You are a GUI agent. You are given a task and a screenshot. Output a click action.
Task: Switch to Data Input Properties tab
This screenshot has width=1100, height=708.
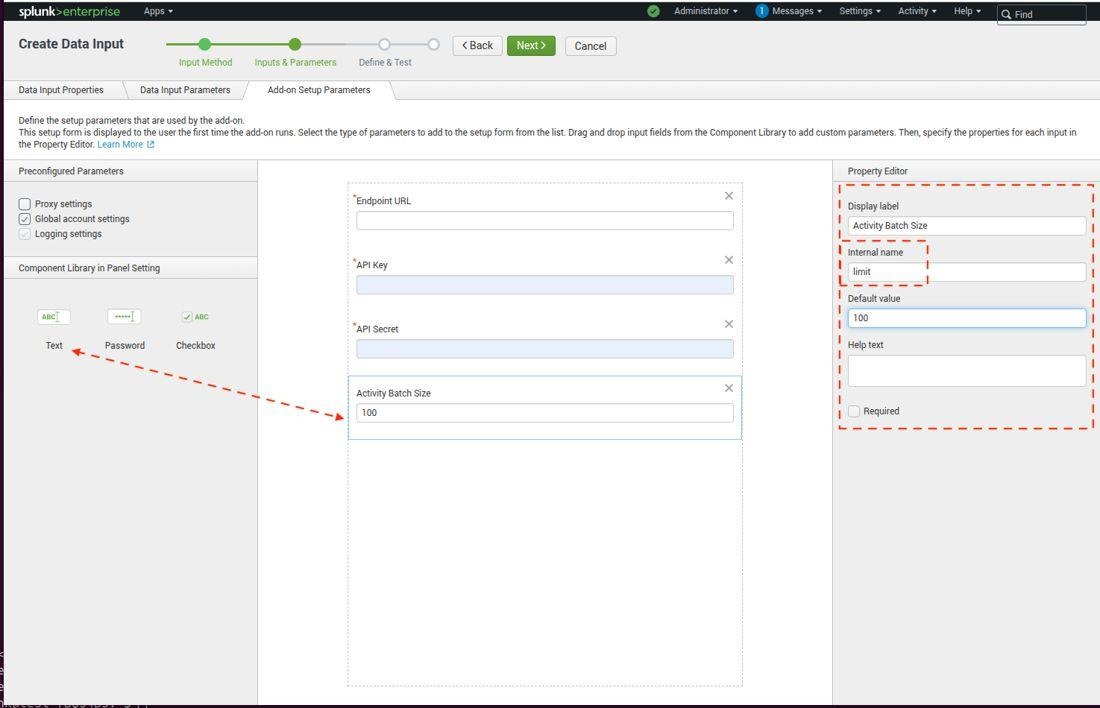tap(61, 90)
